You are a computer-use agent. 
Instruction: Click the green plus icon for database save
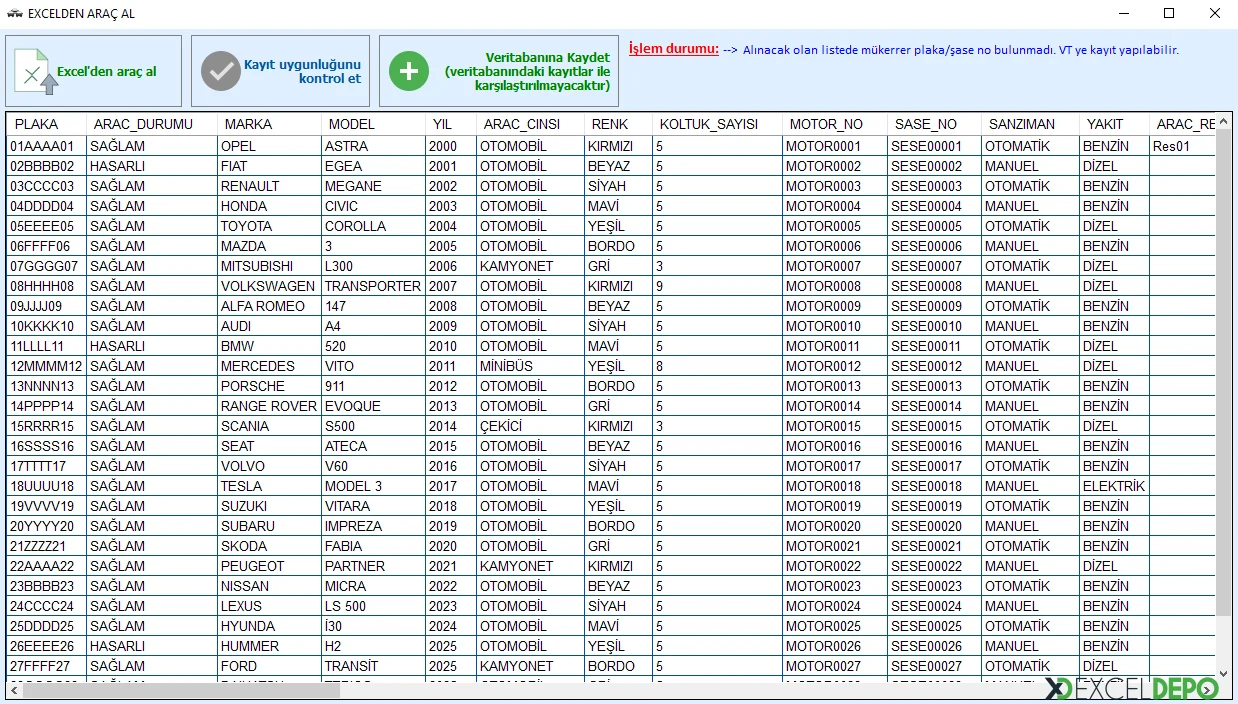point(408,70)
